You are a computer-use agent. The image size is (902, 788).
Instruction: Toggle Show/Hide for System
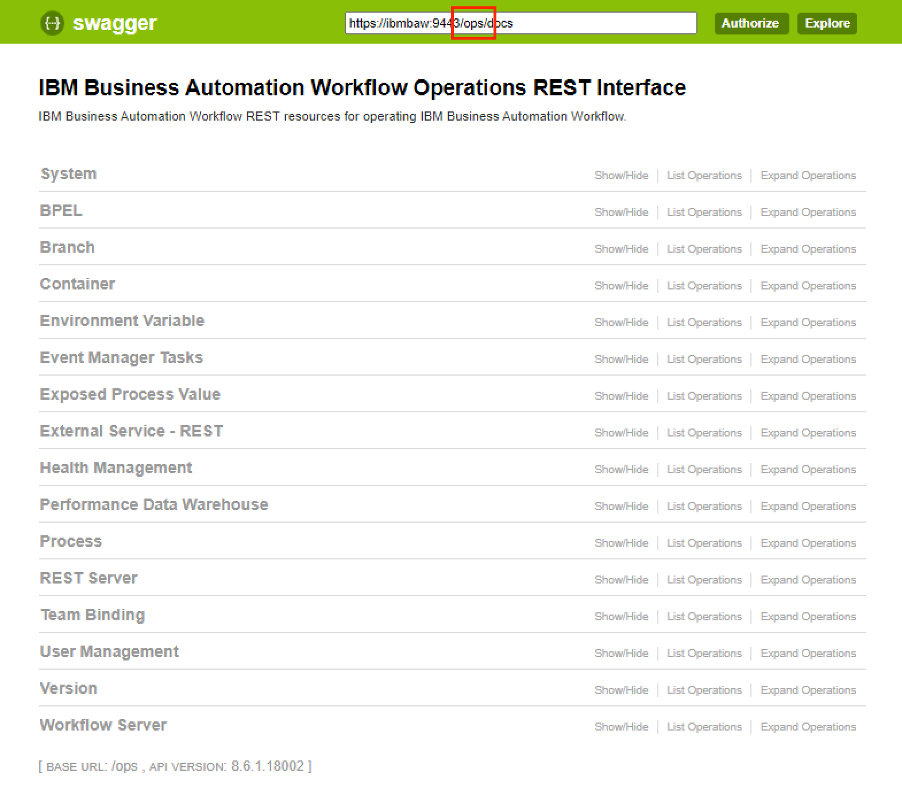pyautogui.click(x=621, y=175)
